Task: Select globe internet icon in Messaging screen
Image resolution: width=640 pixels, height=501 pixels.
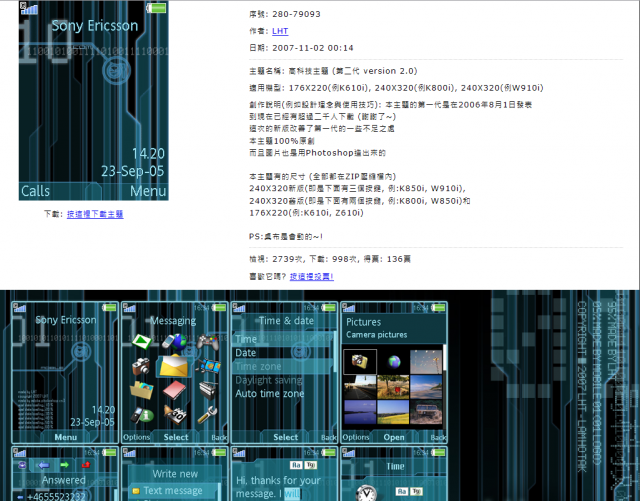Action: [176, 341]
